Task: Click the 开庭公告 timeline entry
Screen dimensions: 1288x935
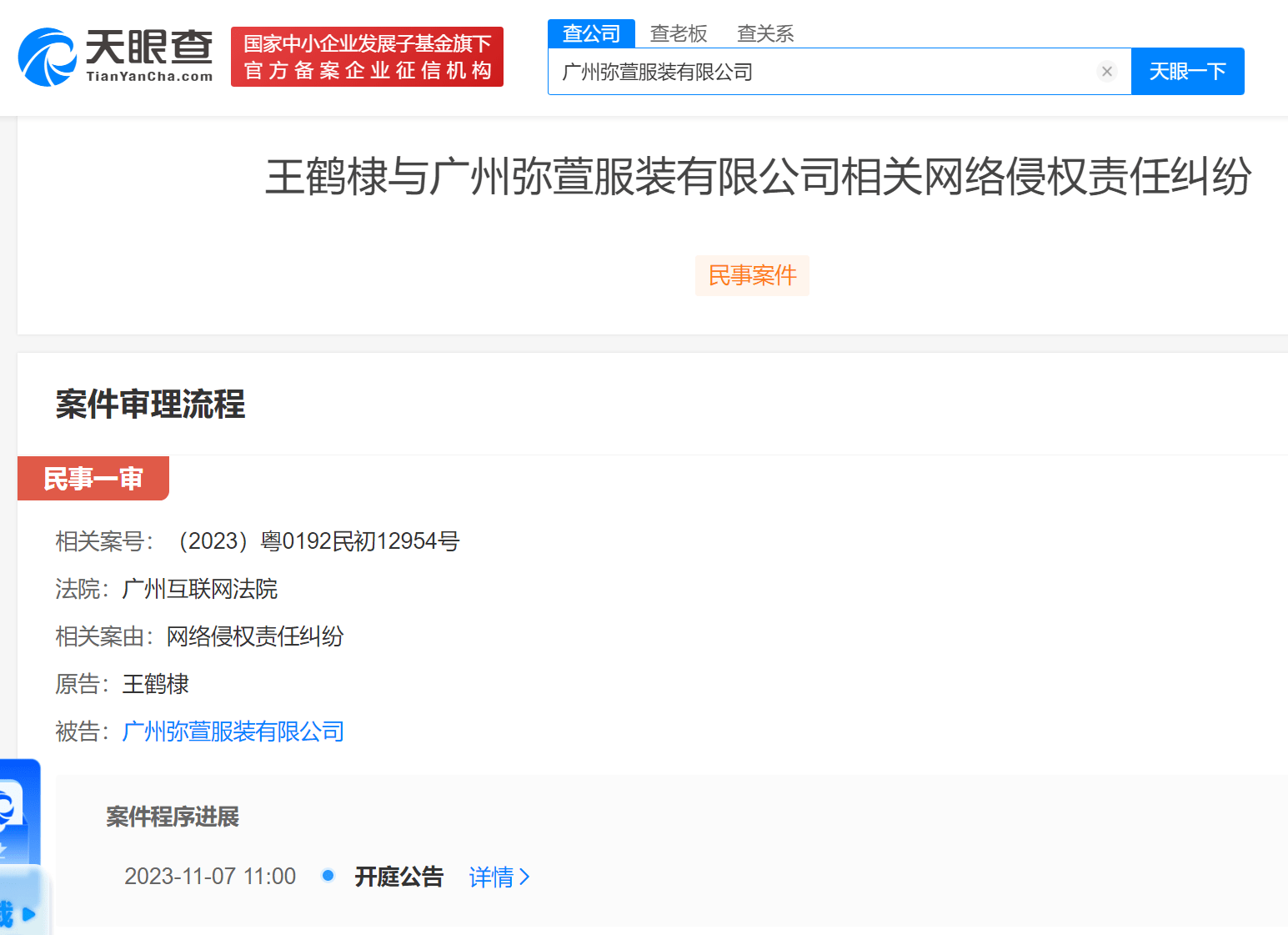Action: 398,877
